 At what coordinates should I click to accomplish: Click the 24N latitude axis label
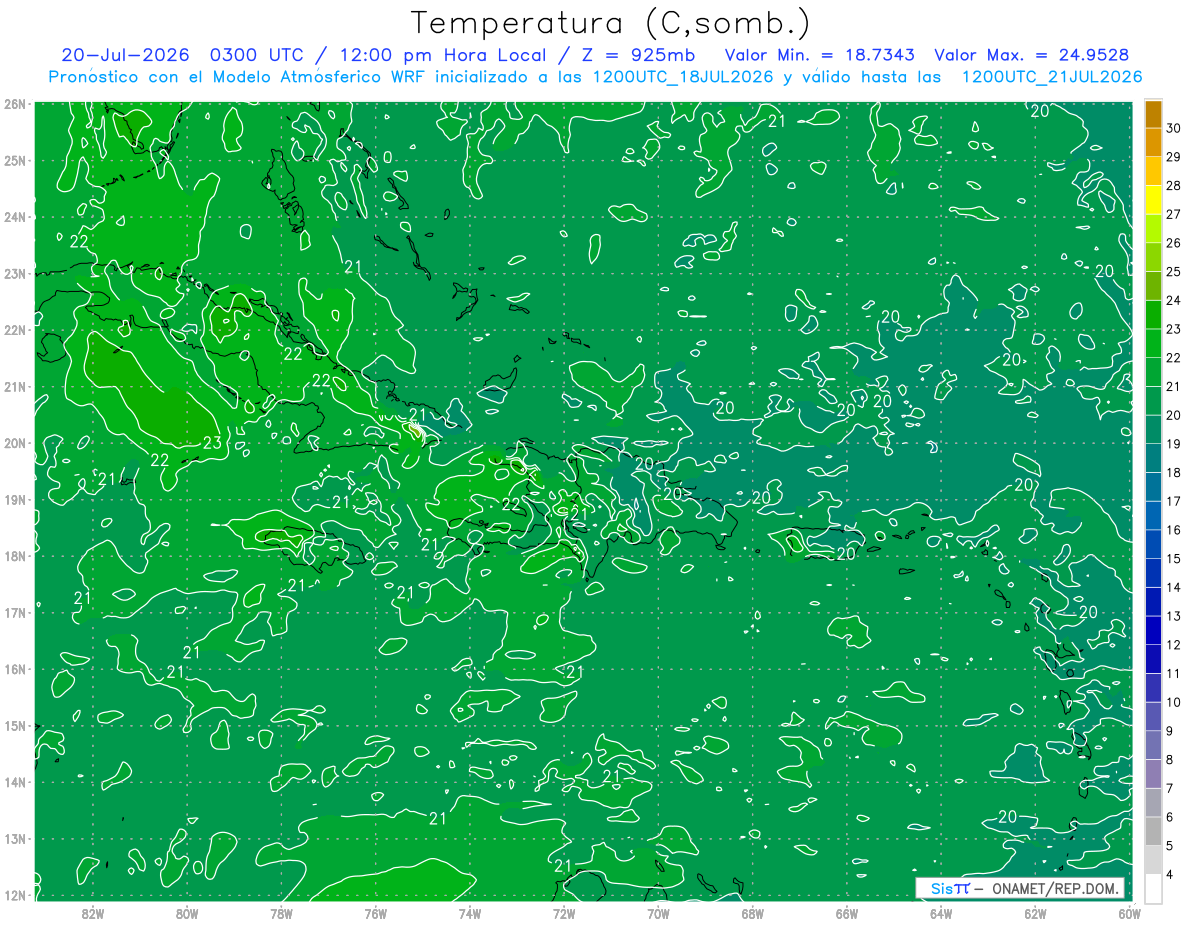point(14,217)
